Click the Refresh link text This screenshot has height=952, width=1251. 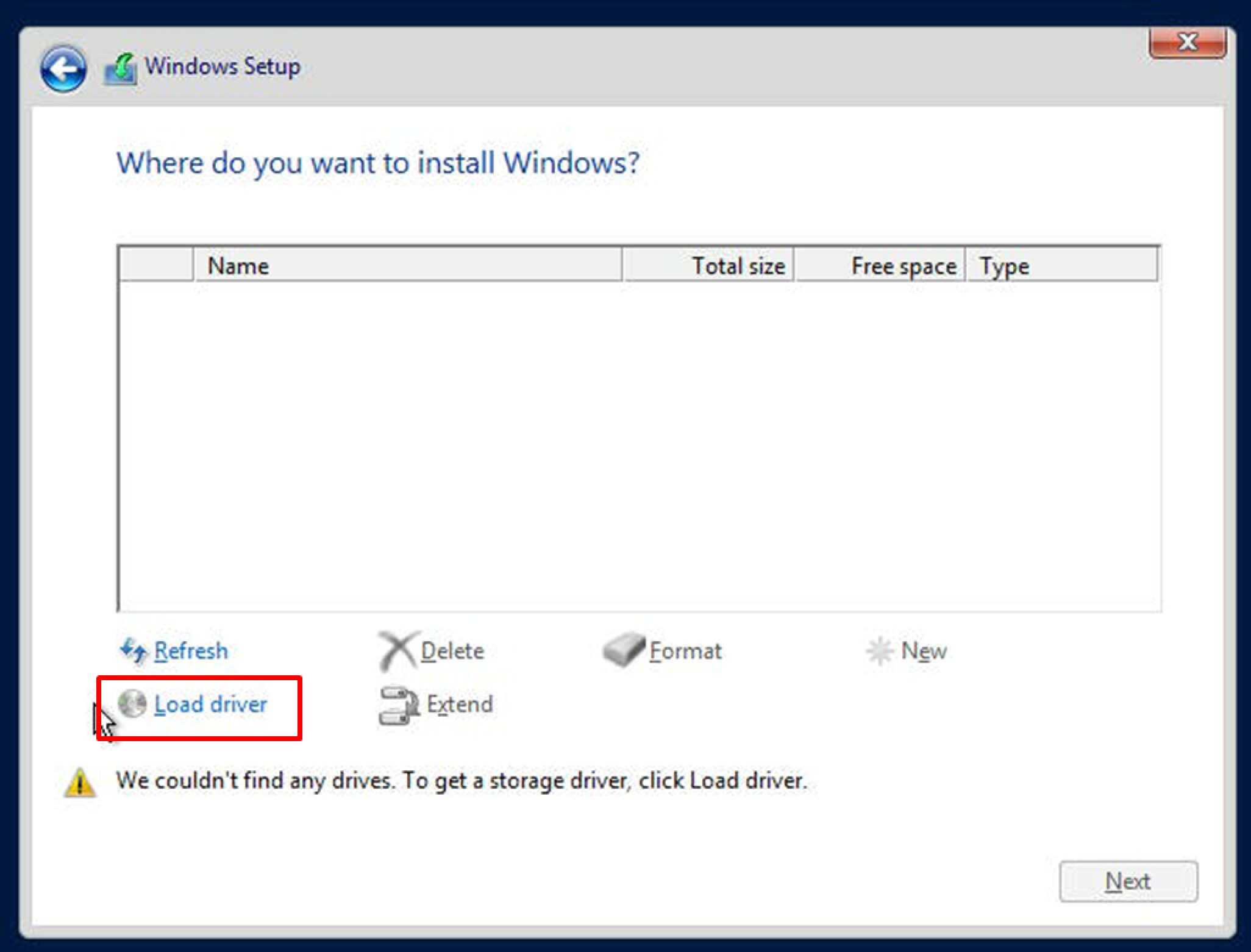click(191, 651)
